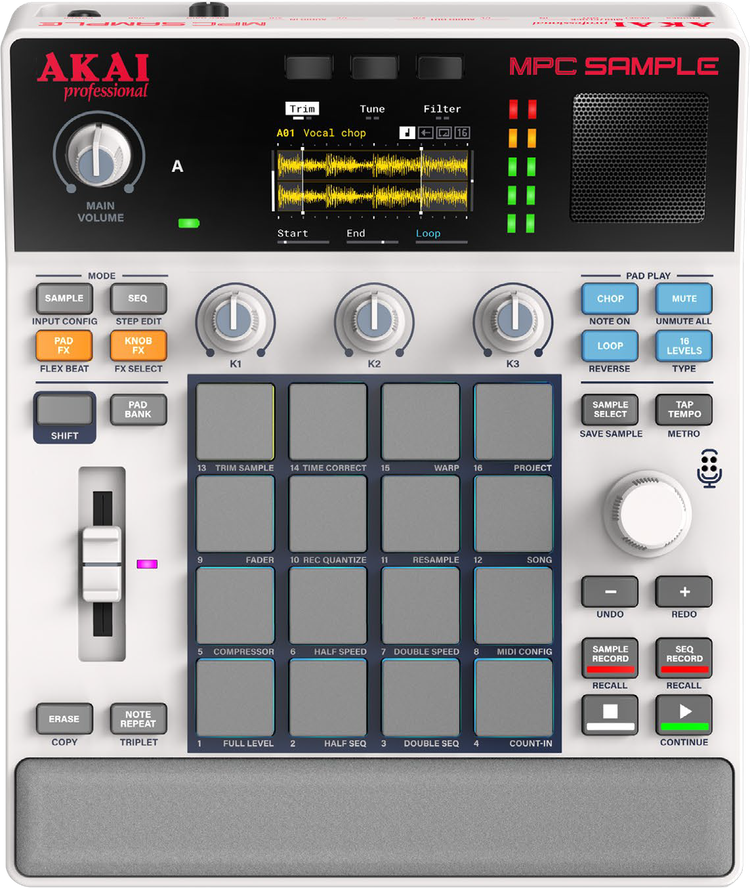Click the loop icon on display
This screenshot has width=750, height=888.
(x=444, y=133)
